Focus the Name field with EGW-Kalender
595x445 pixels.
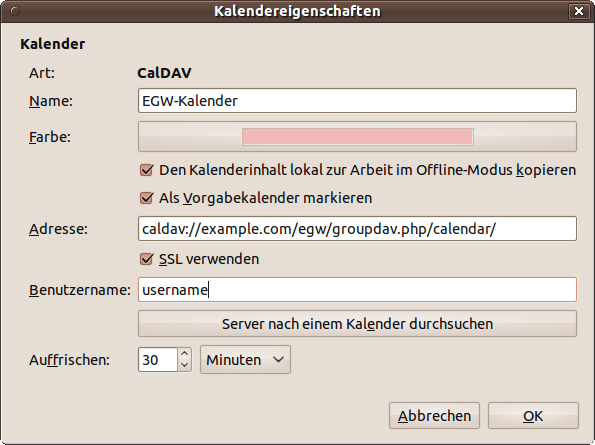357,101
